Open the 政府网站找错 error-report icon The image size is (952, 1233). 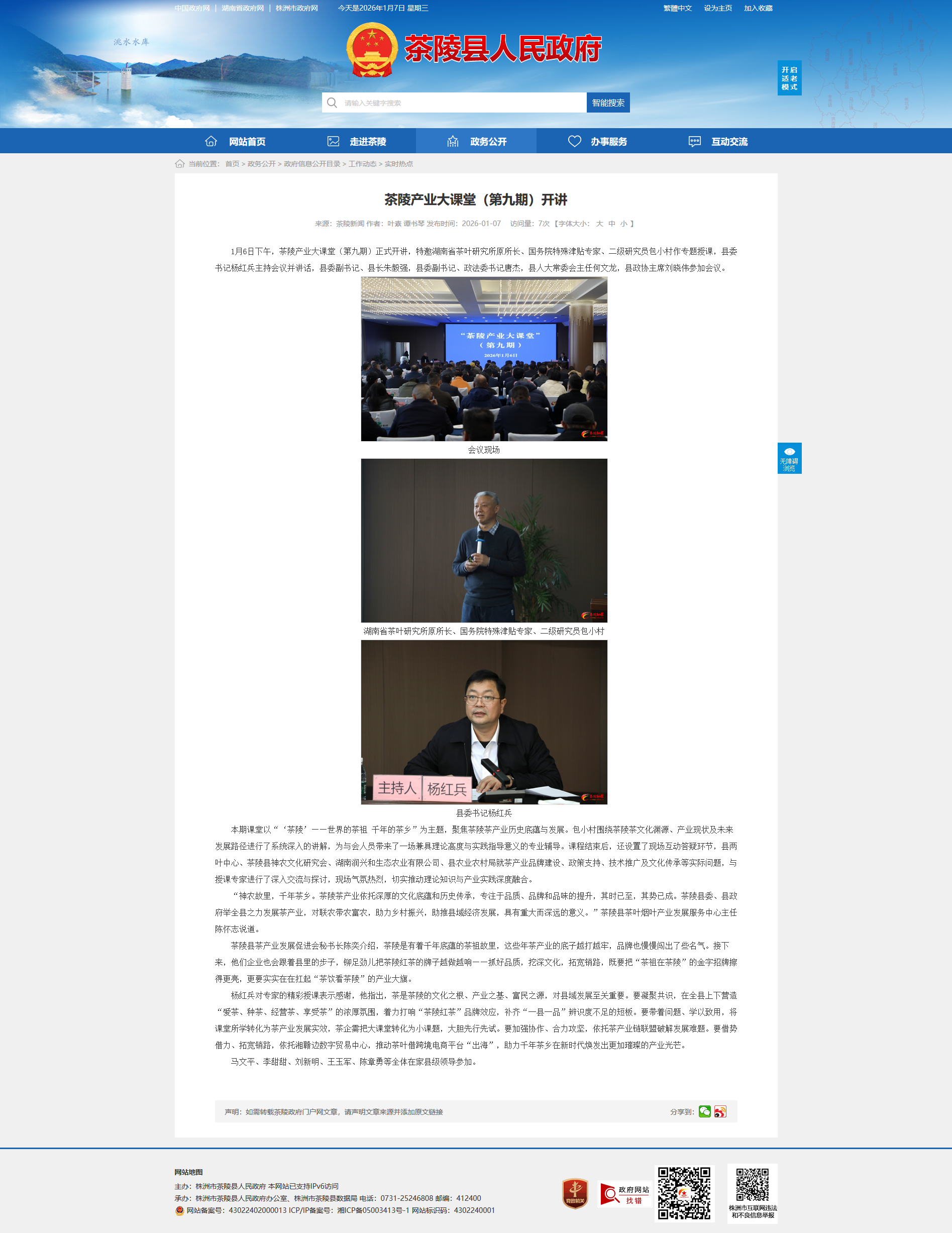pyautogui.click(x=624, y=1194)
